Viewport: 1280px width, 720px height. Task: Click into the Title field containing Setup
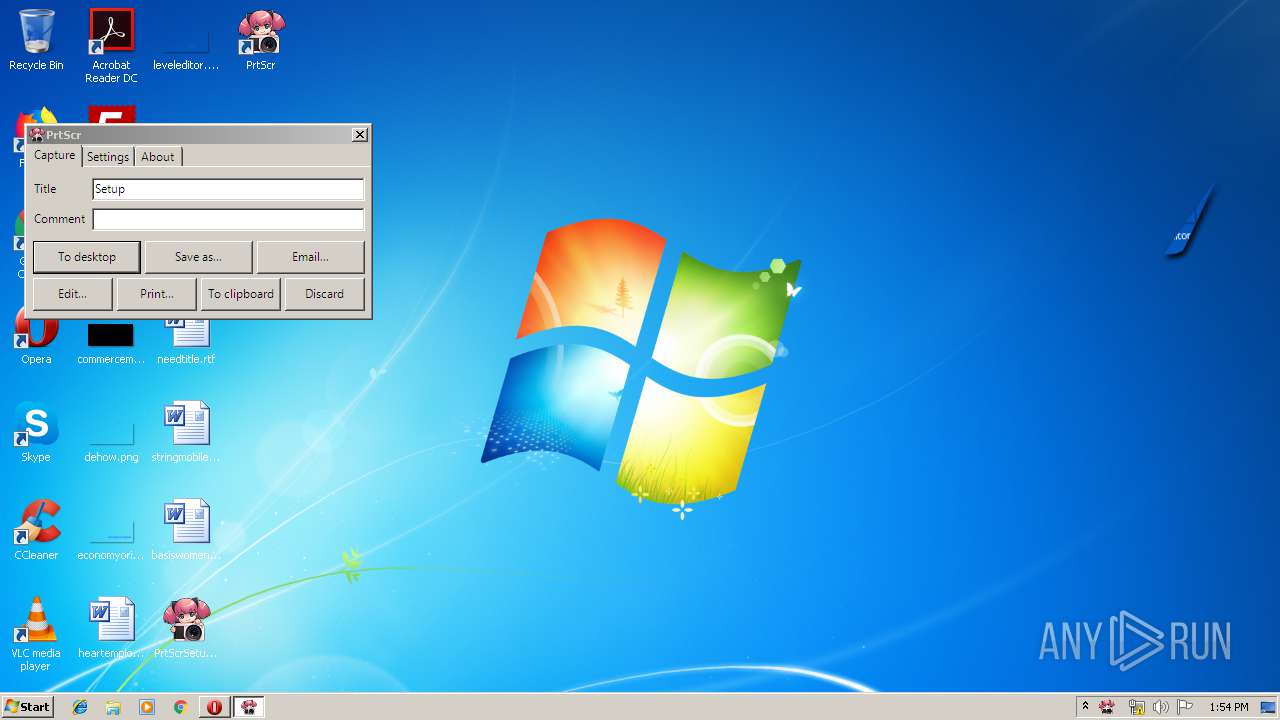coord(228,189)
